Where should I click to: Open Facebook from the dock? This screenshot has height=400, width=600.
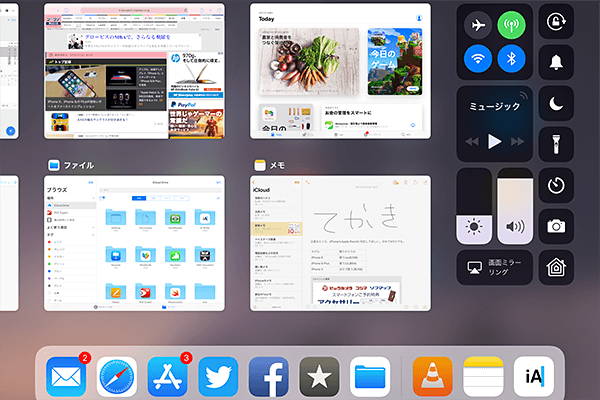click(x=269, y=377)
